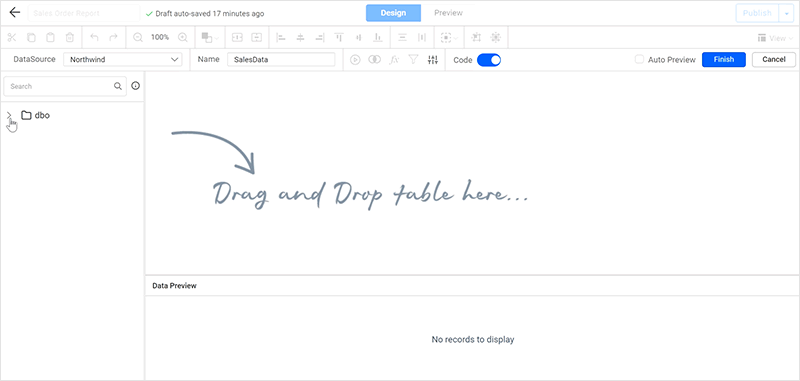This screenshot has width=800, height=381.
Task: Click the snap to grid icon
Action: click(495, 37)
